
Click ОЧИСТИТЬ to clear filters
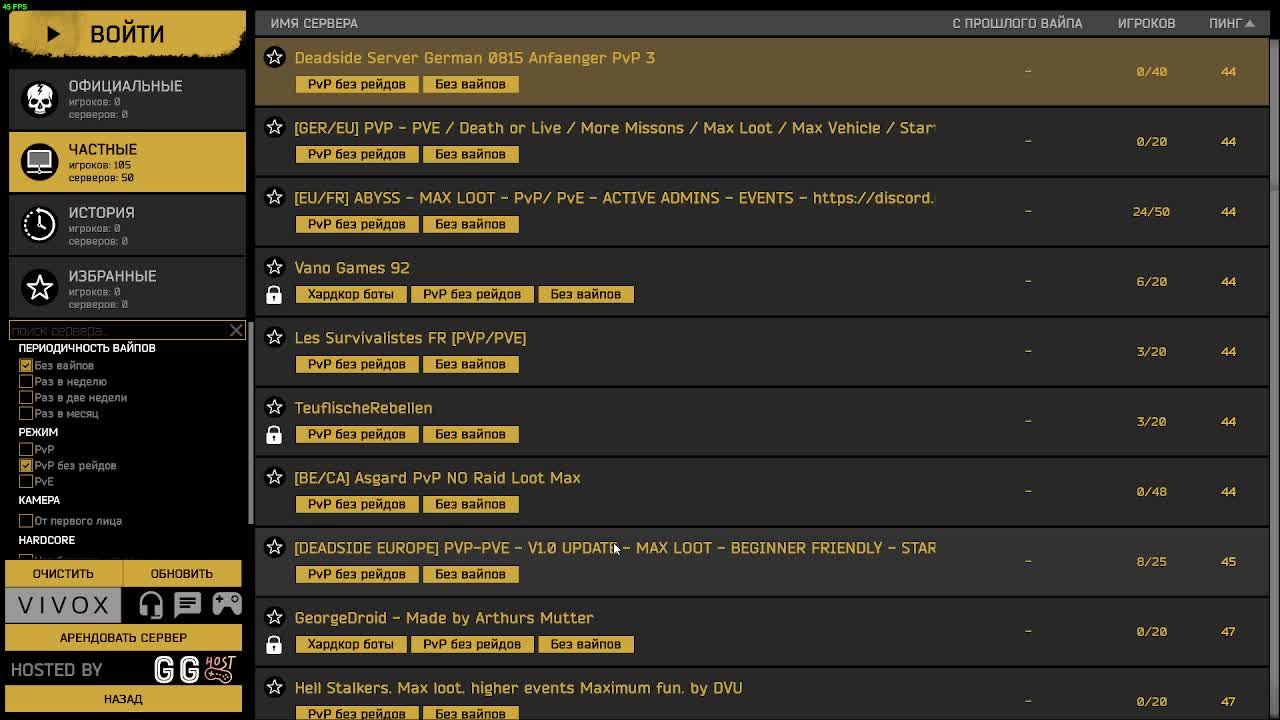[63, 573]
